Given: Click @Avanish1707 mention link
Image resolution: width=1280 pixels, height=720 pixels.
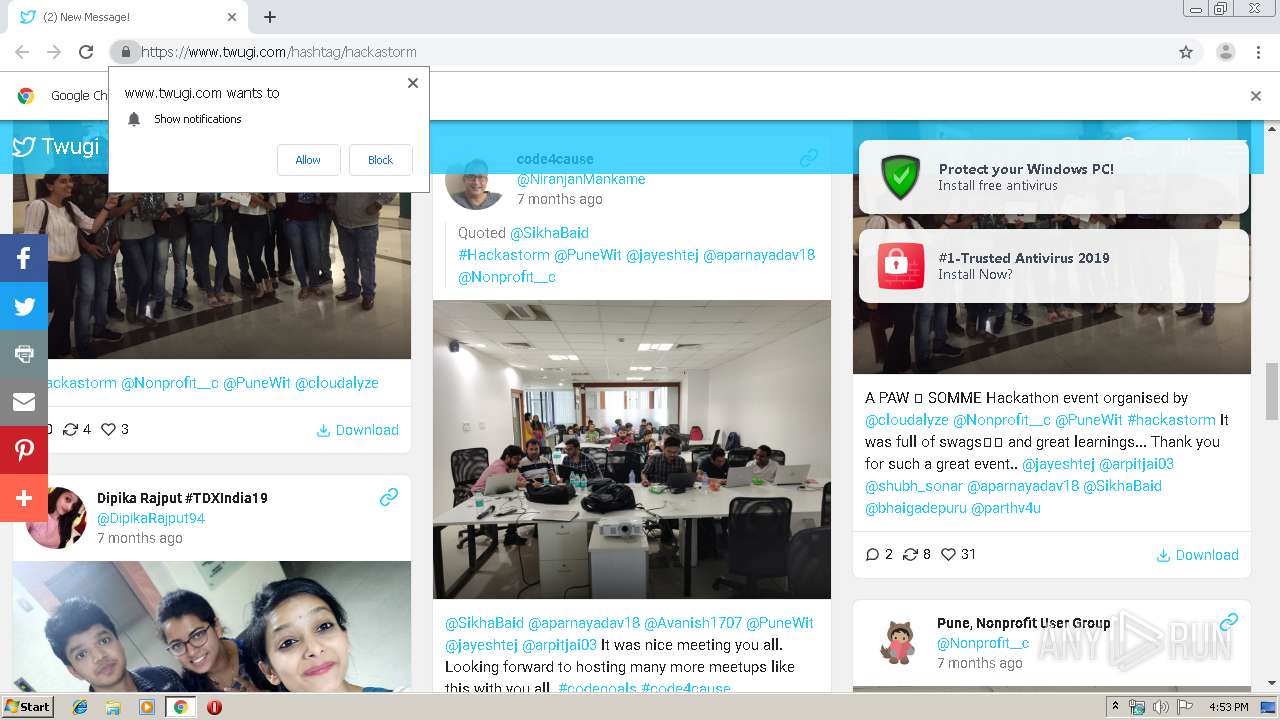Looking at the screenshot, I should click(x=693, y=623).
